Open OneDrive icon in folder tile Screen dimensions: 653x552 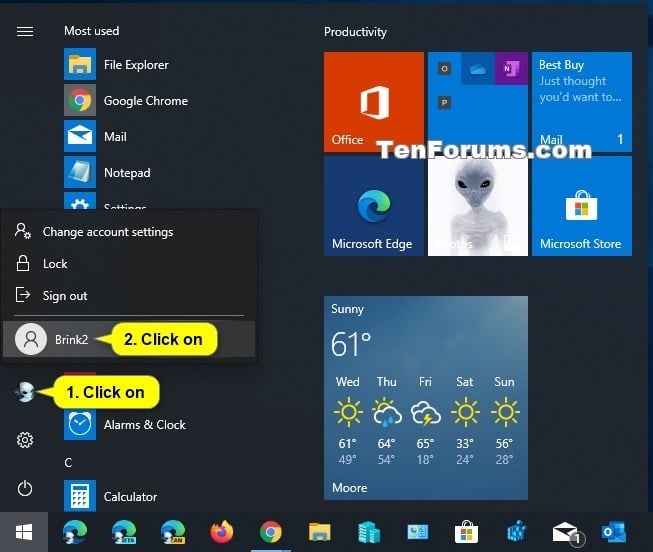click(x=478, y=70)
